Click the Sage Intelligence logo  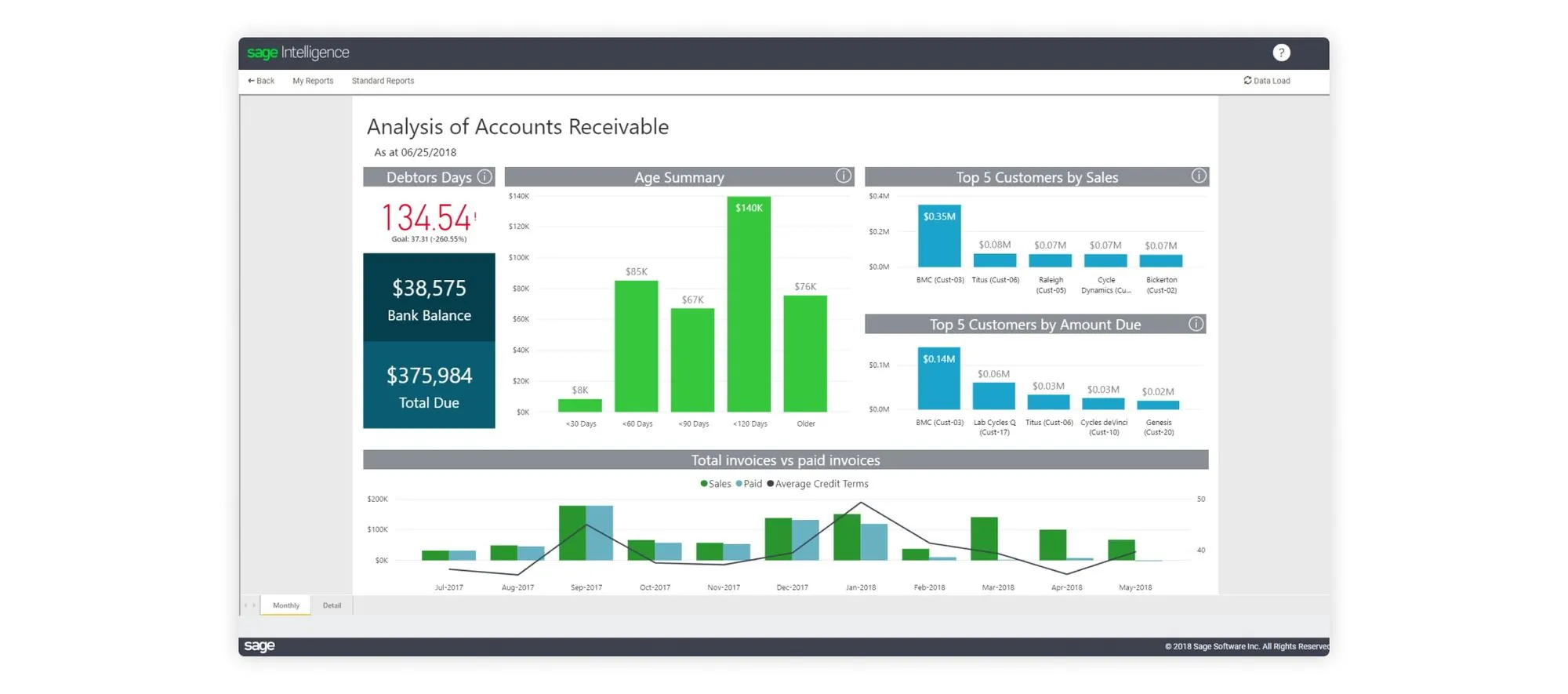click(x=298, y=53)
